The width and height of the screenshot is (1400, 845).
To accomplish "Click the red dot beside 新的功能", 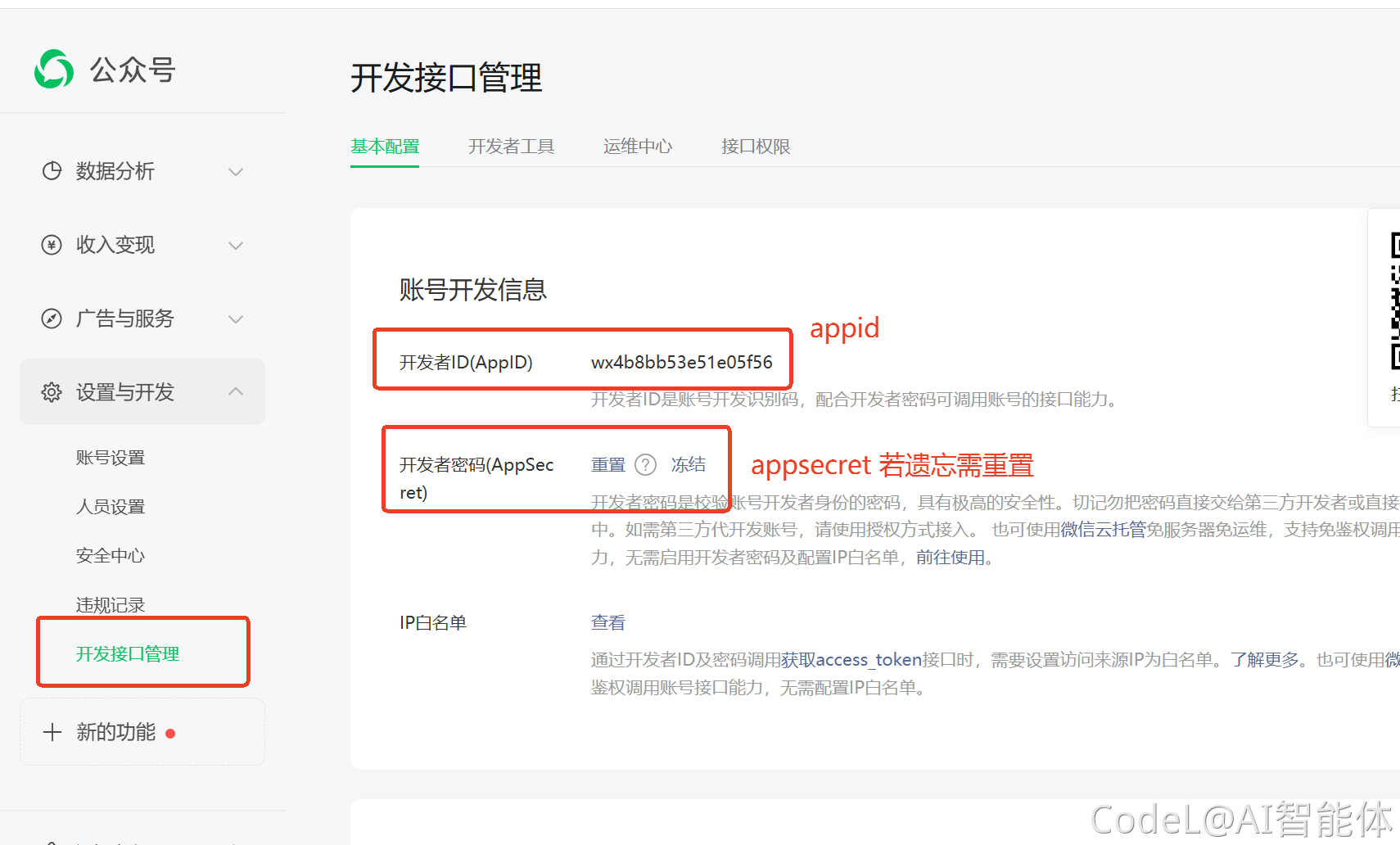I will pos(170,734).
